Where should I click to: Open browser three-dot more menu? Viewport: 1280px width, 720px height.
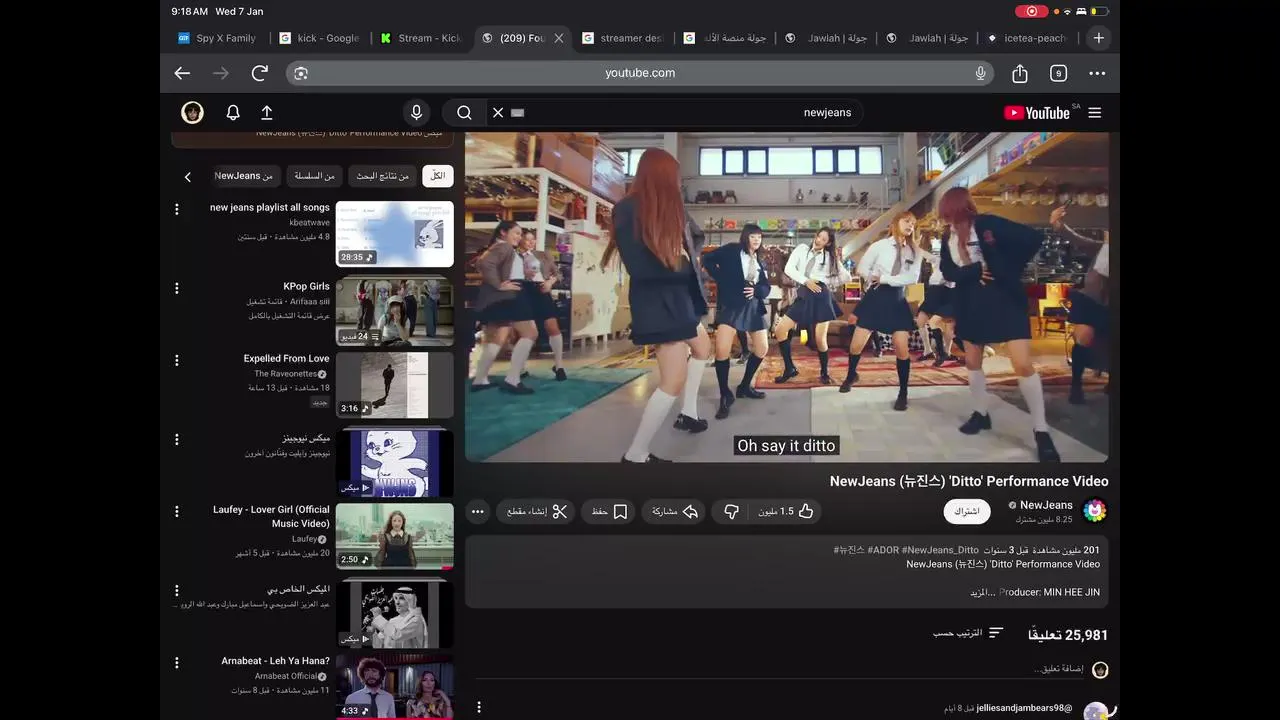coord(1097,73)
